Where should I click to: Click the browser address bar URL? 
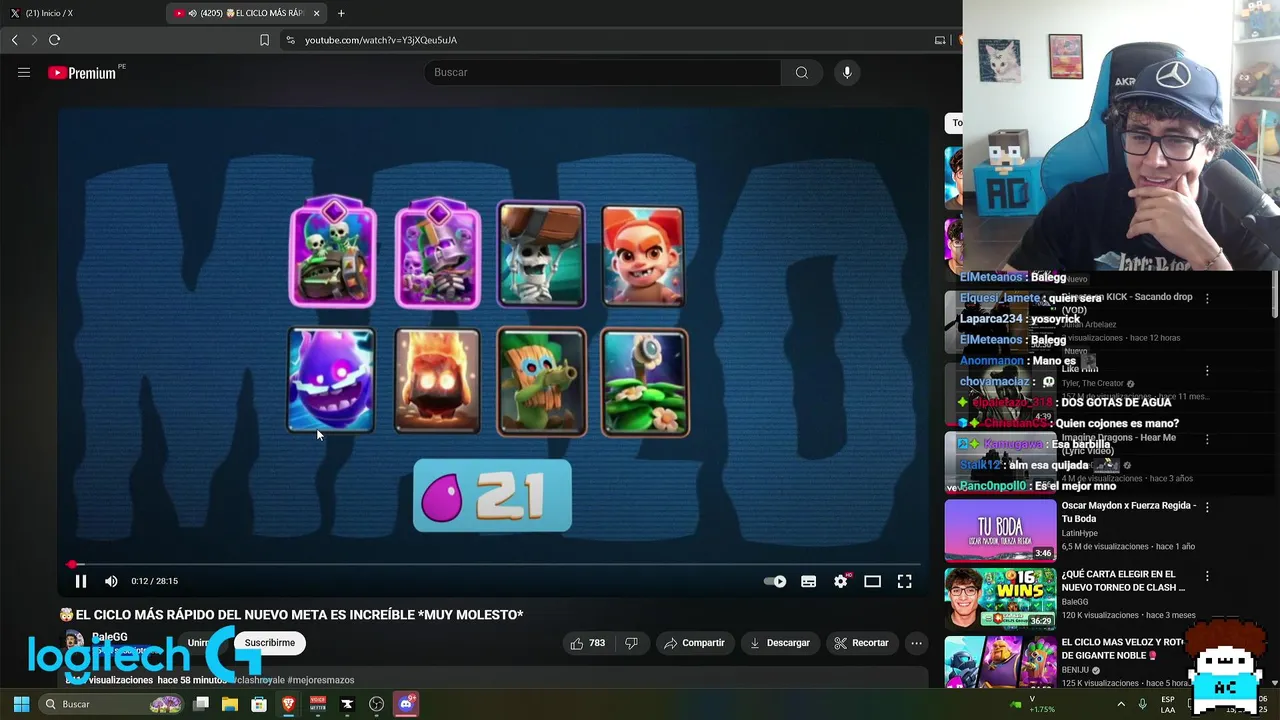point(381,40)
